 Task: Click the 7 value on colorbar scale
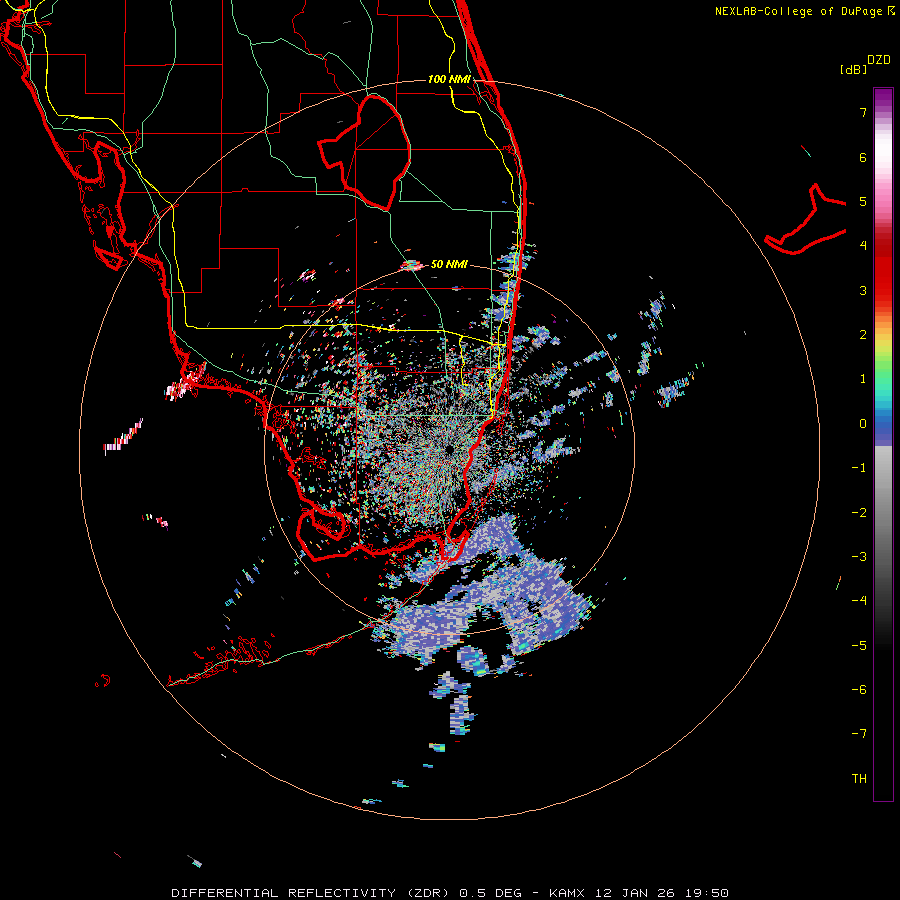point(863,112)
